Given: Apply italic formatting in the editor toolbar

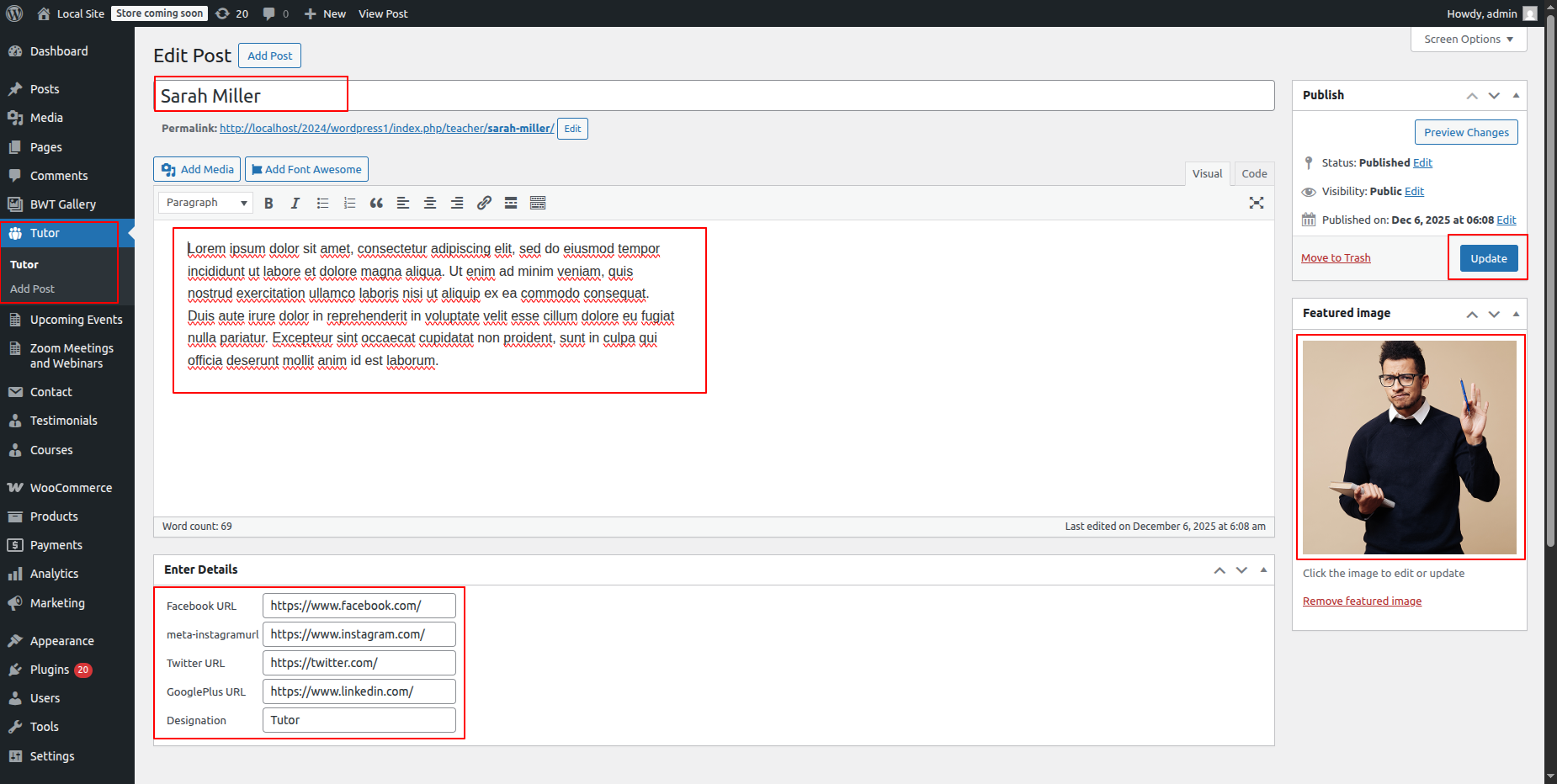Looking at the screenshot, I should [295, 203].
